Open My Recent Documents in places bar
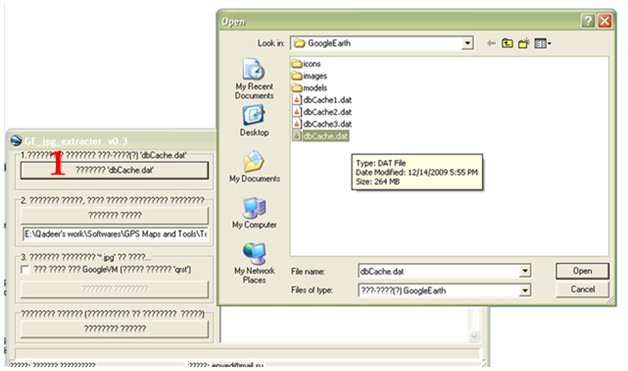Viewport: 628px width, 371px height. tap(254, 79)
